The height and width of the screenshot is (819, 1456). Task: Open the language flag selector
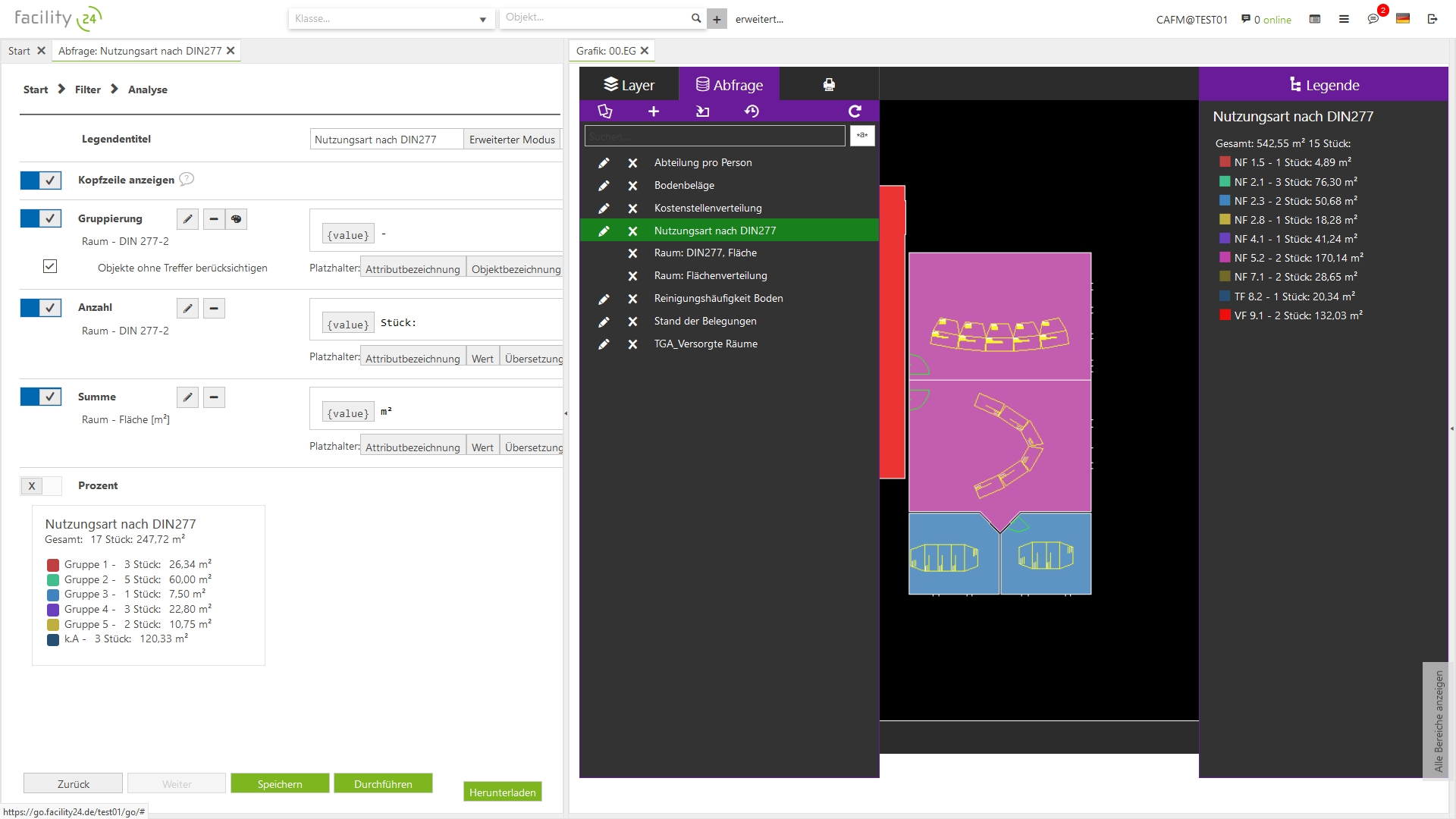point(1403,19)
